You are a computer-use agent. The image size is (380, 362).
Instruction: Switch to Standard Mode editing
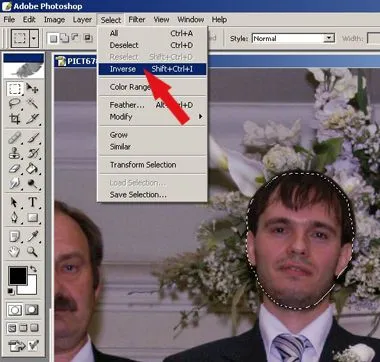[x=15, y=310]
